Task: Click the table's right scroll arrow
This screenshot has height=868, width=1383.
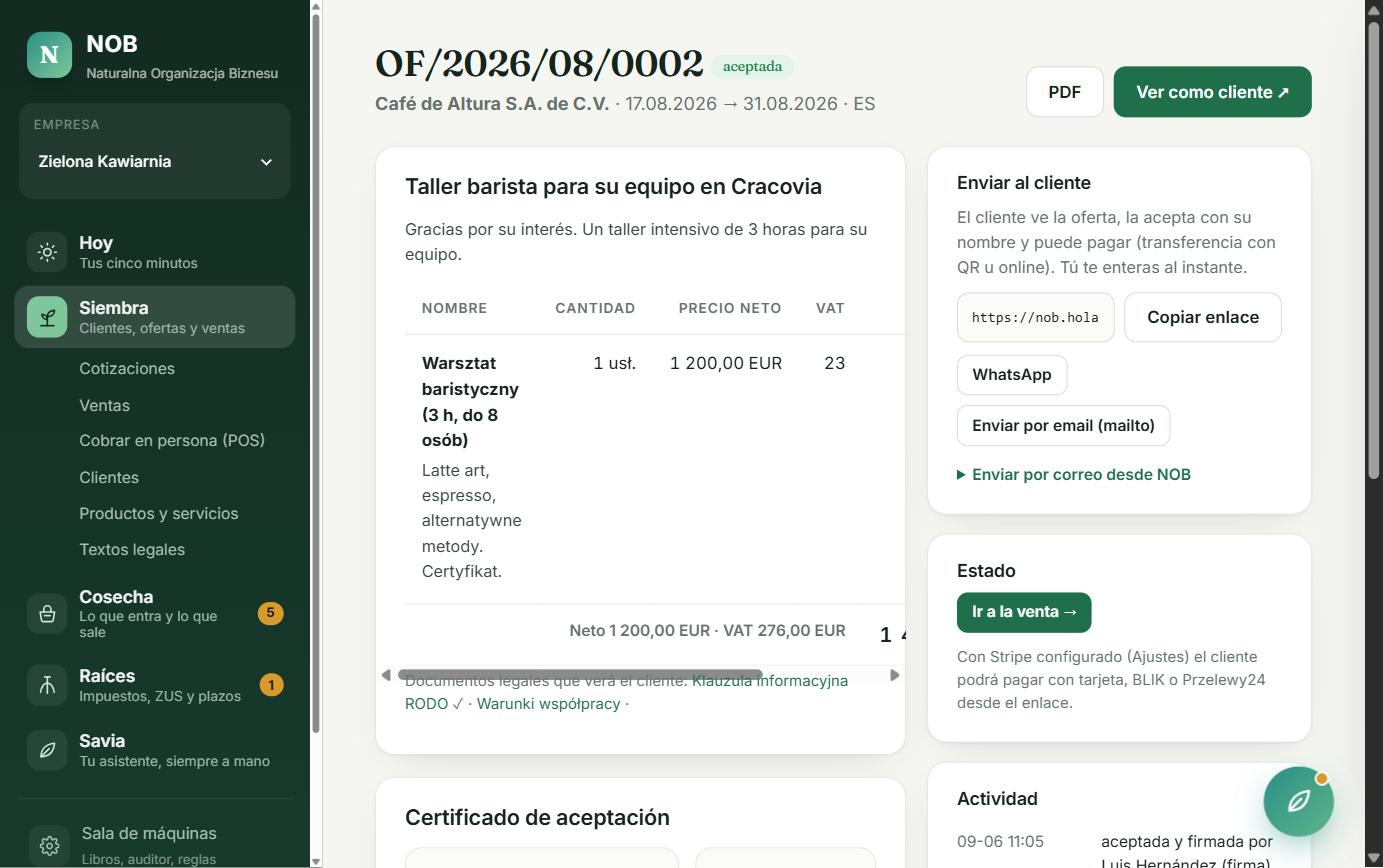Action: [894, 675]
